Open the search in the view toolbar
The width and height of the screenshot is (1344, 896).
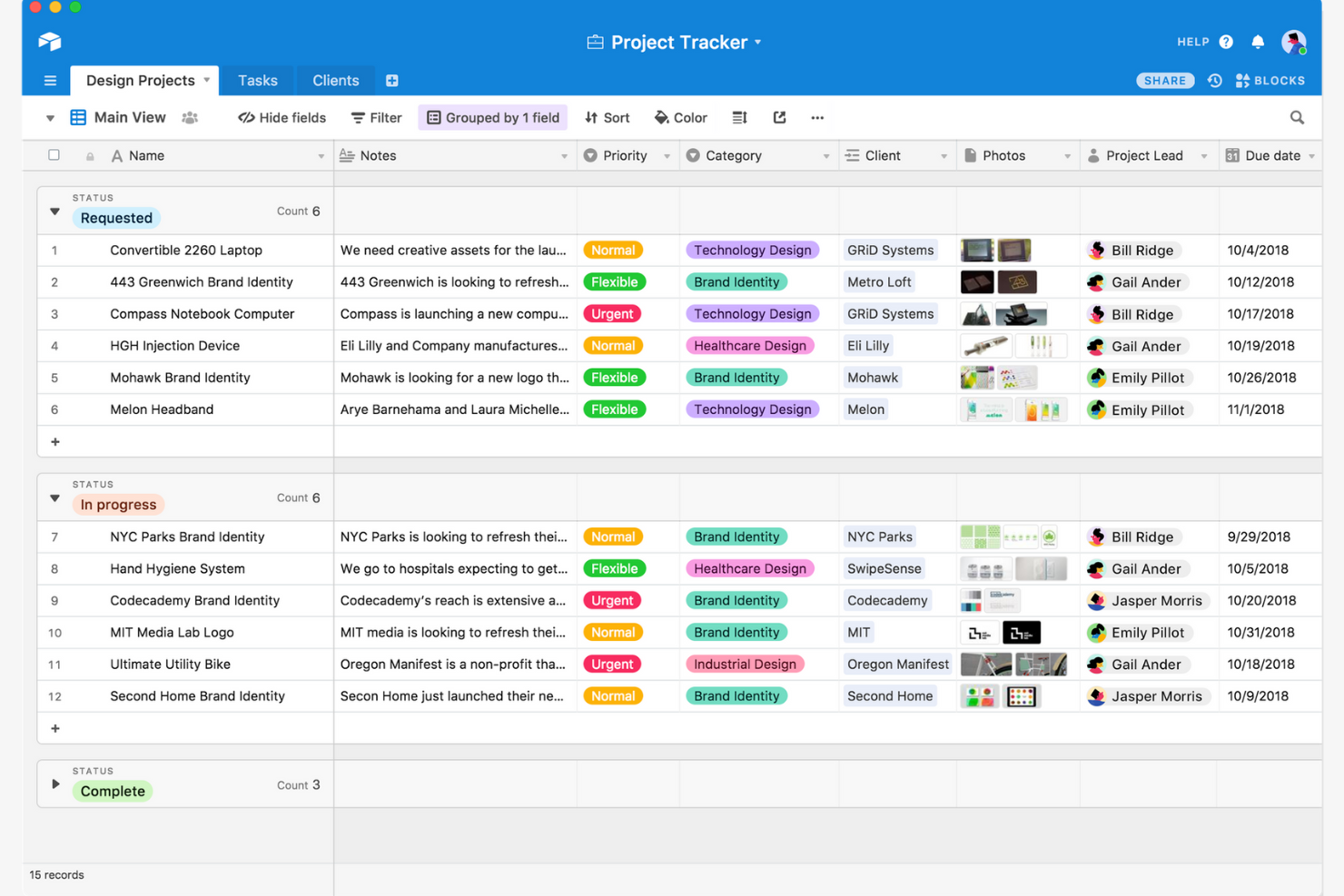1297,117
